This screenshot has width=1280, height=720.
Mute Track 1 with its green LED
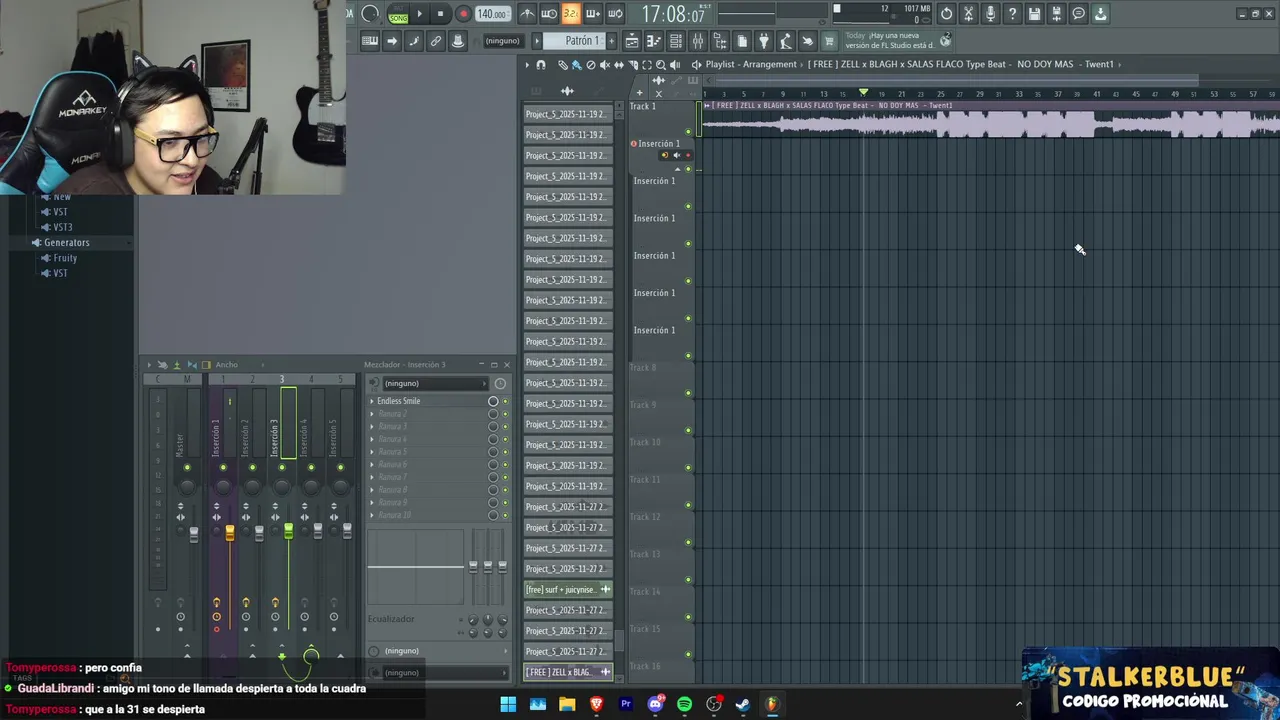pyautogui.click(x=688, y=131)
